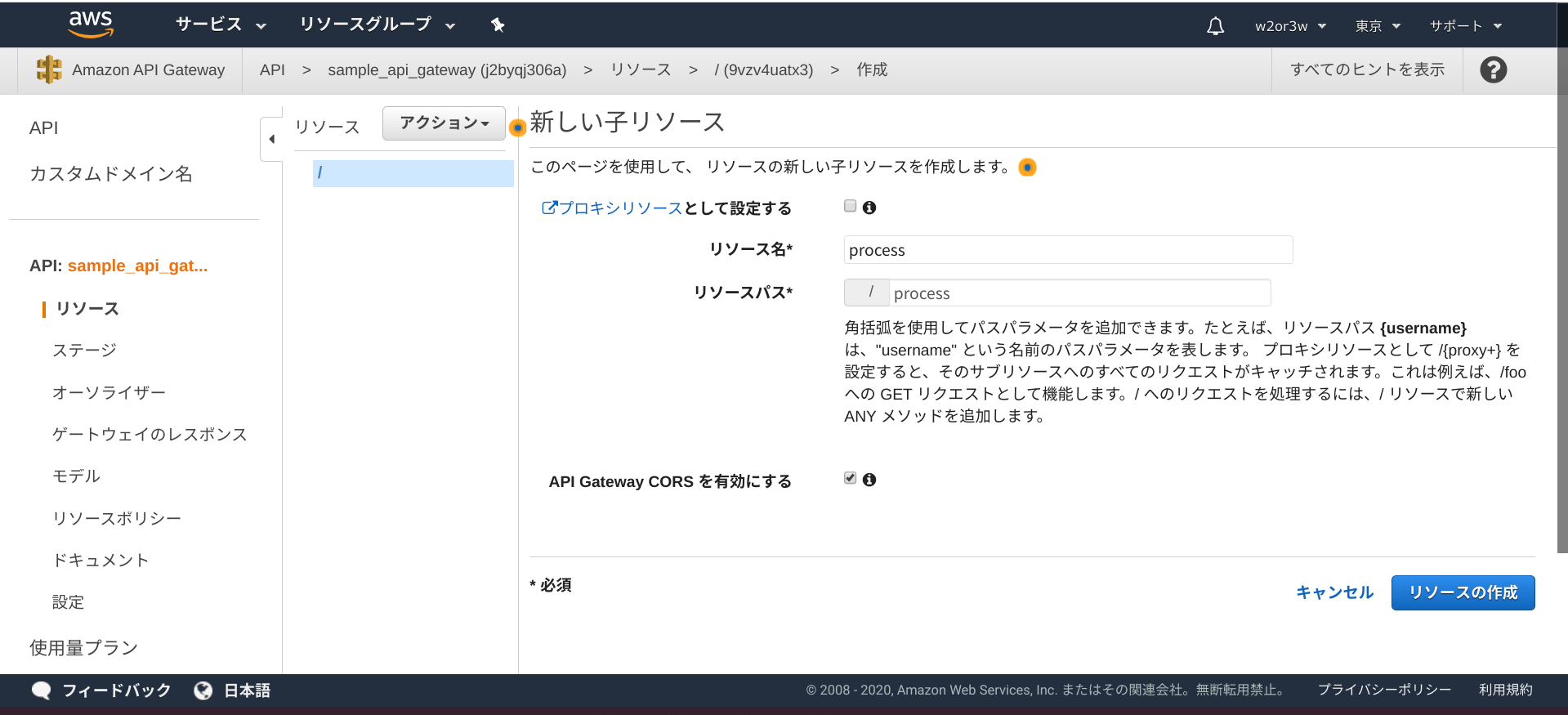Image resolution: width=1568 pixels, height=715 pixels.
Task: Open the サービス dropdown menu
Action: 221,25
